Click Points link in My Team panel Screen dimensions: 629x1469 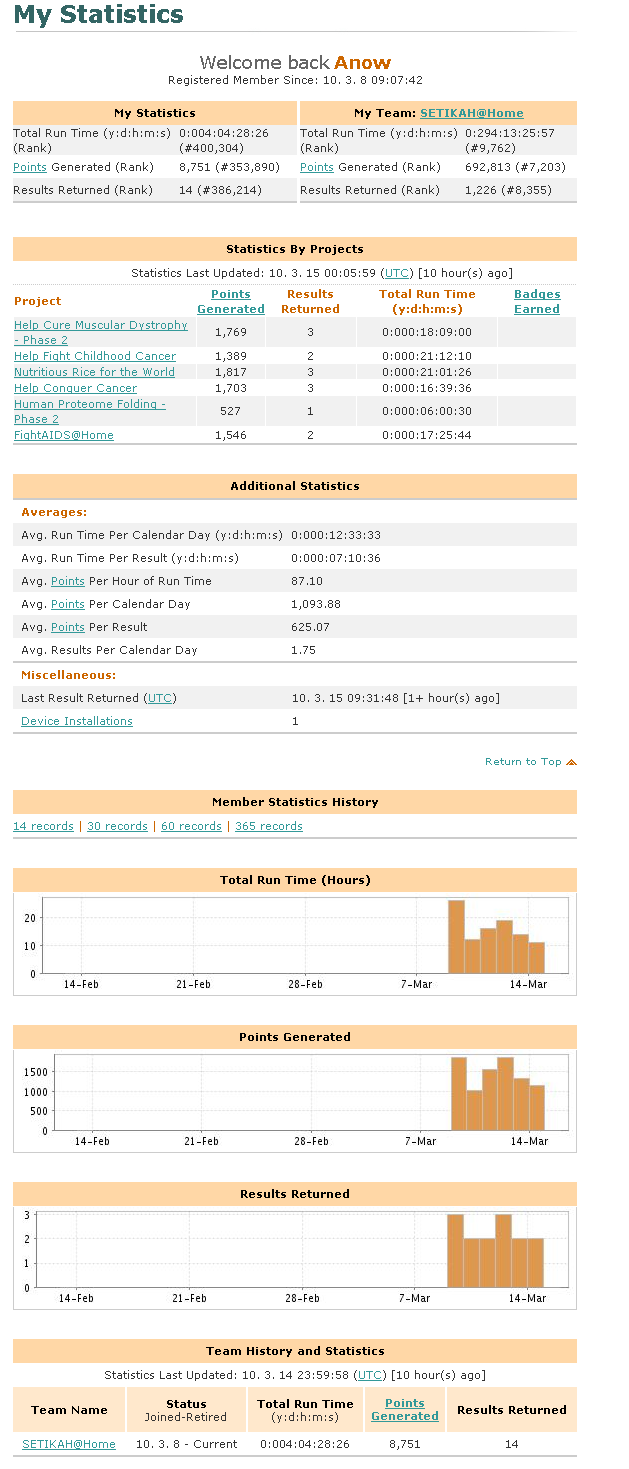[x=317, y=167]
